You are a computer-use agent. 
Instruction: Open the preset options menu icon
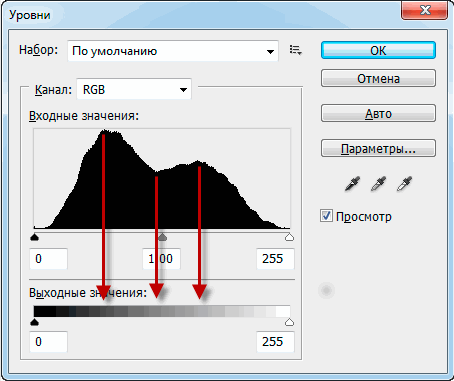click(295, 50)
